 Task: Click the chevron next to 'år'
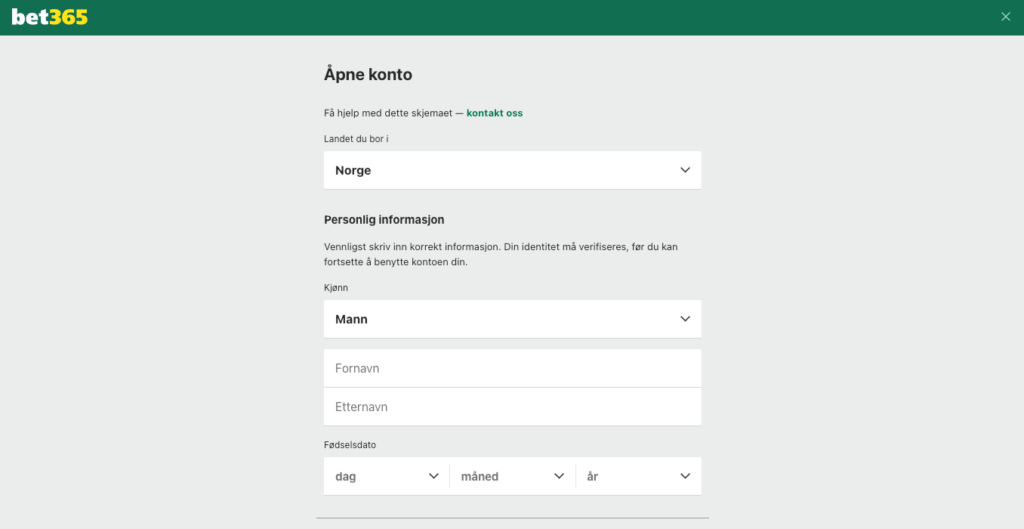(685, 477)
